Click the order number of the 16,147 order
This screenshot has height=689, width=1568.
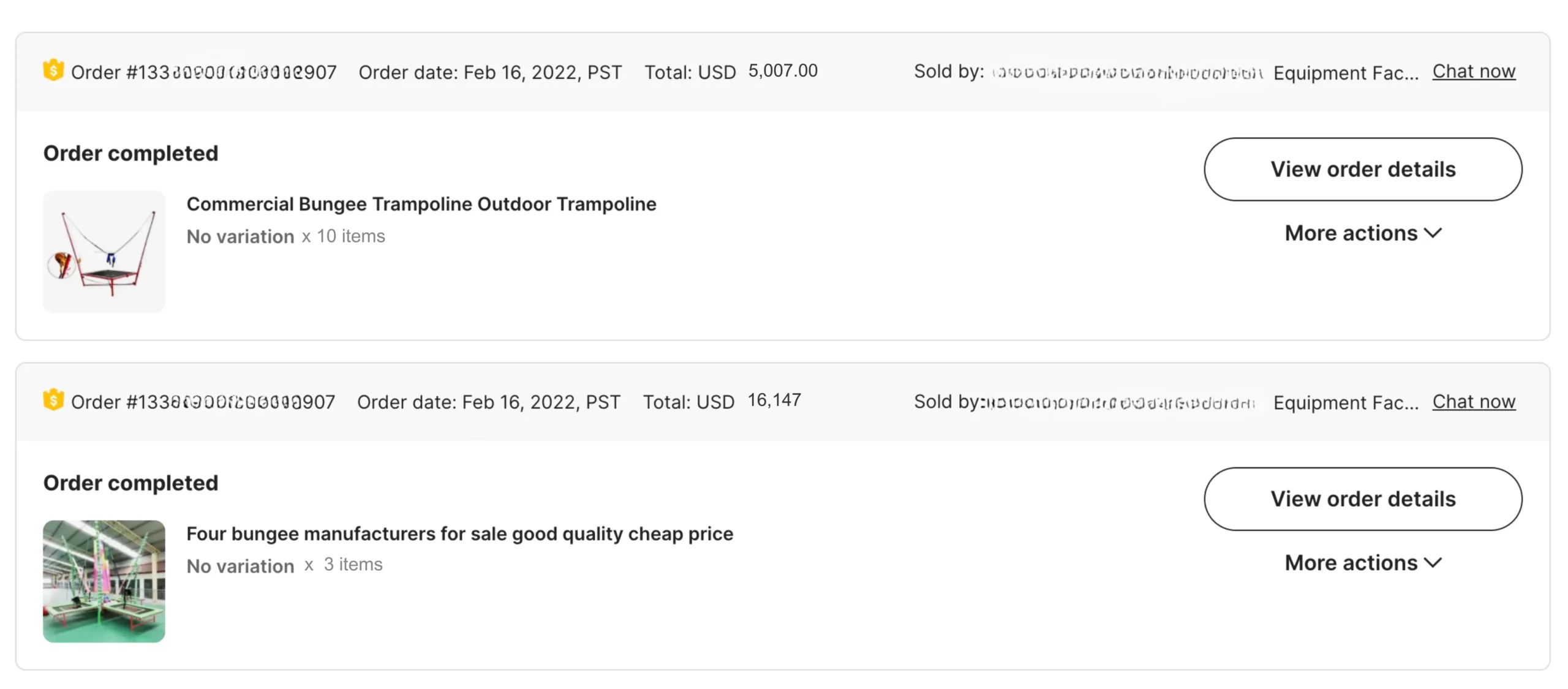click(203, 402)
